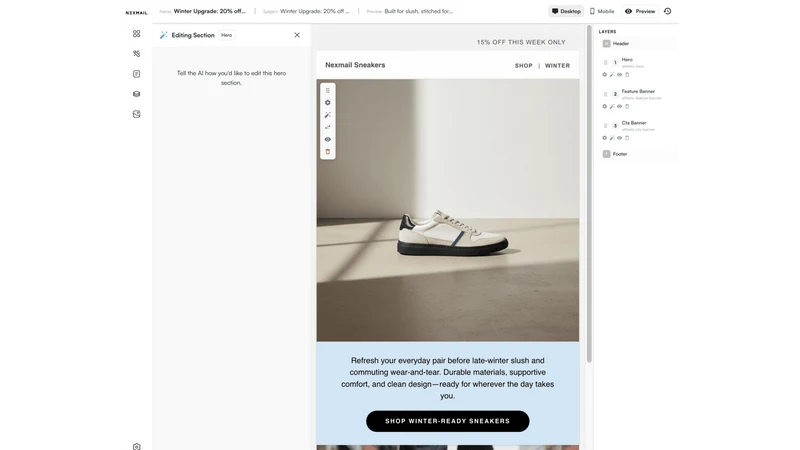Edit the Subject field
The image size is (800, 450).
(307, 11)
